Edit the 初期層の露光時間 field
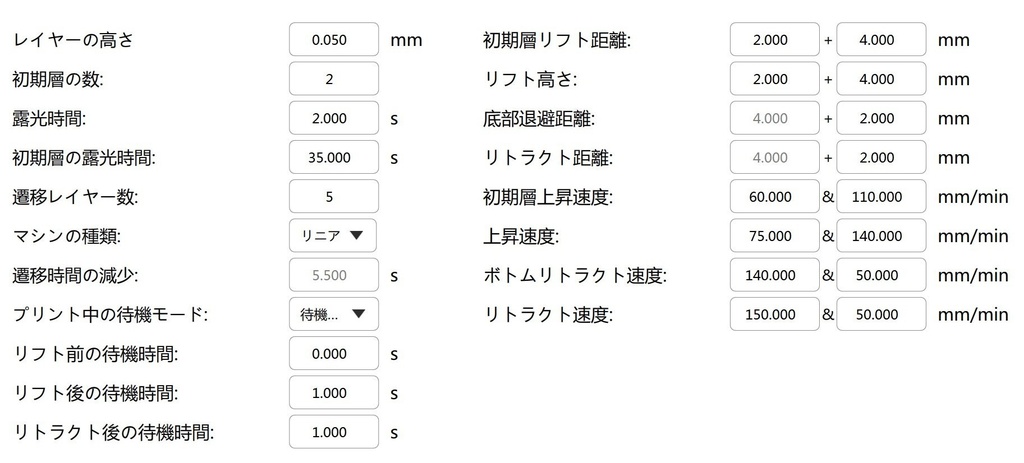This screenshot has width=1024, height=463. [333, 157]
